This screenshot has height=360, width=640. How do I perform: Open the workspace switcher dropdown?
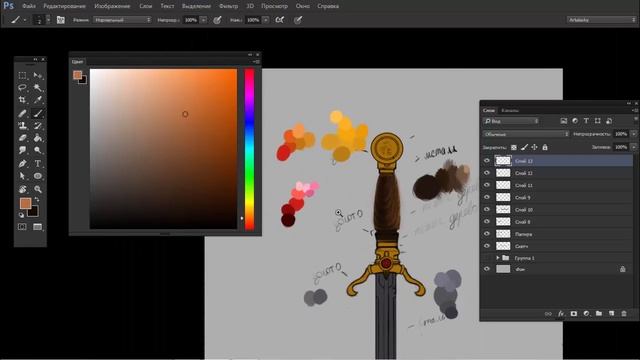point(601,20)
